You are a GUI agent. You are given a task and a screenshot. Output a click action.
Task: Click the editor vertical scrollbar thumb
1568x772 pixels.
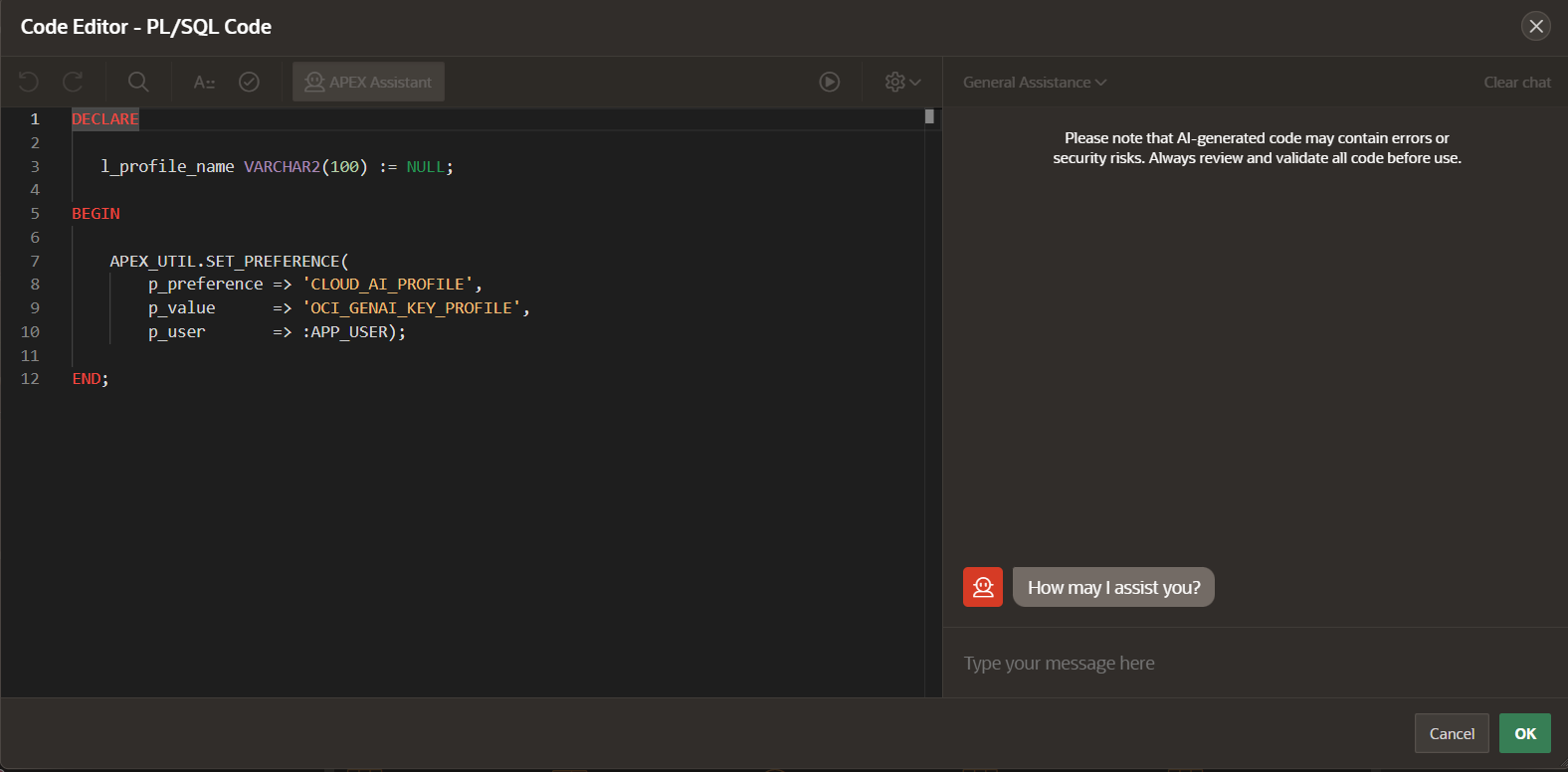pos(929,116)
